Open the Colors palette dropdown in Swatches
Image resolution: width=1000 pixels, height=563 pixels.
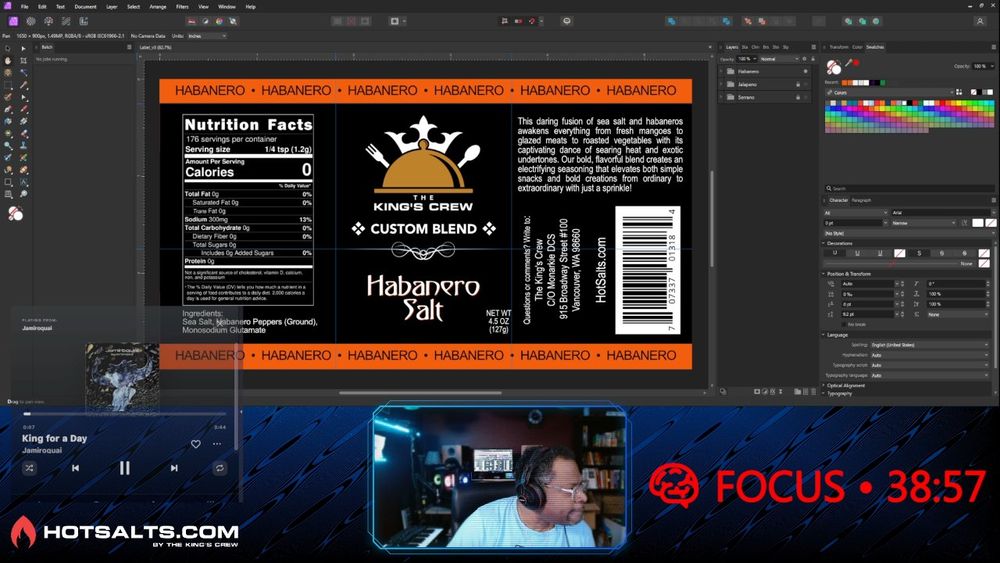click(890, 92)
